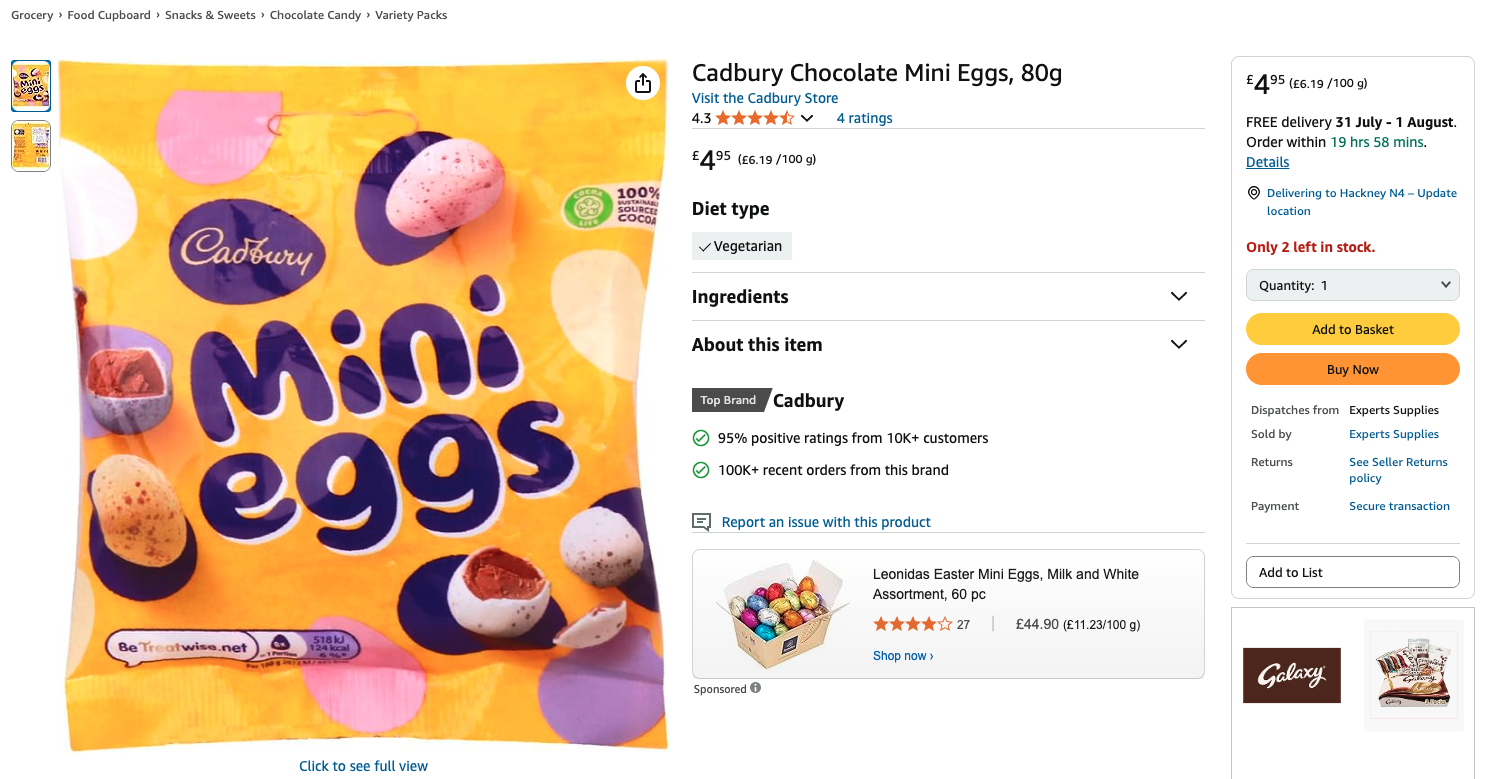Viewport: 1486px width, 779px height.
Task: Open ratings breakdown chevron next to stars
Action: [x=807, y=119]
